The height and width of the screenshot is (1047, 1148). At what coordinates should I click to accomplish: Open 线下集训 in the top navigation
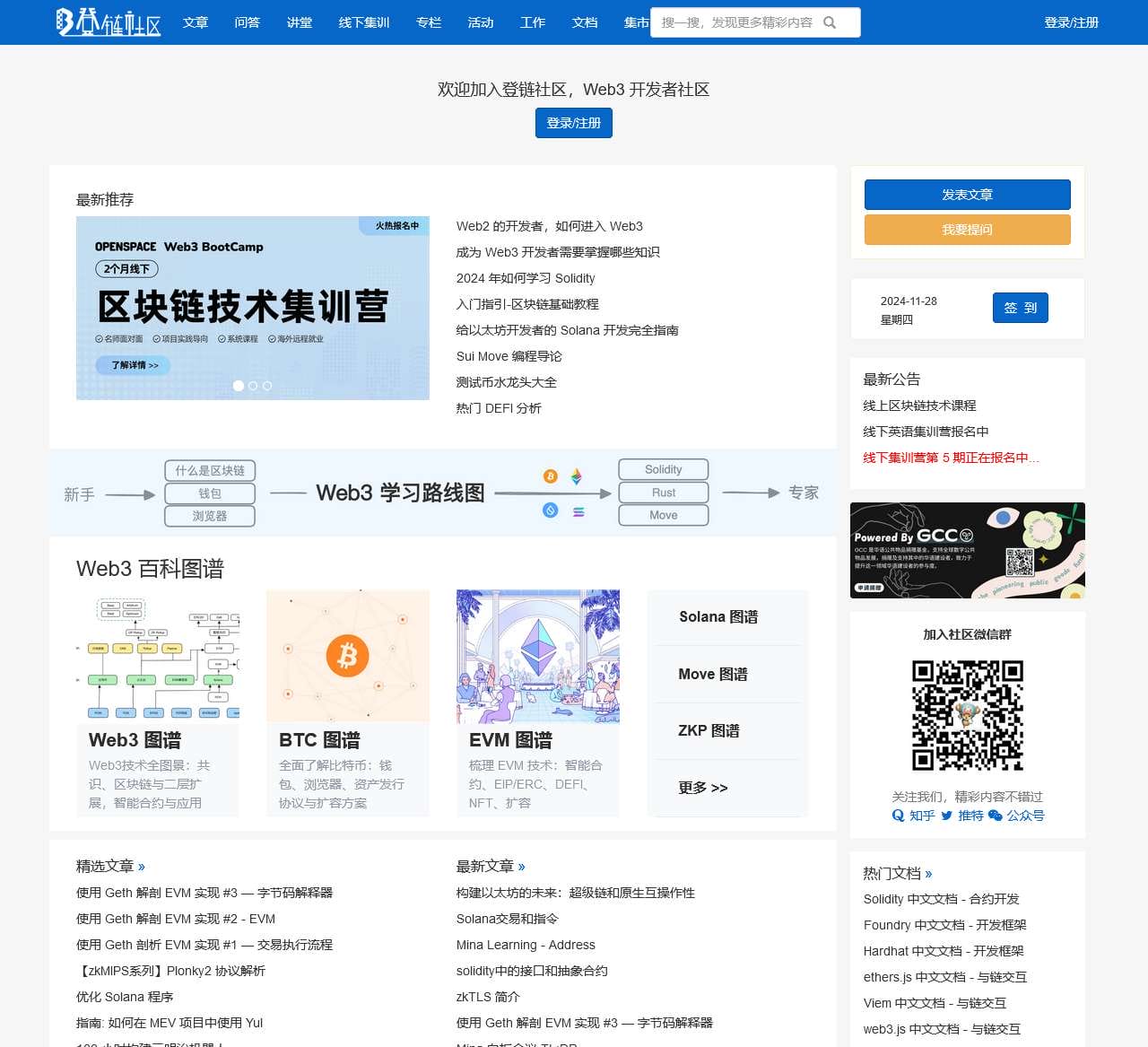(x=364, y=22)
